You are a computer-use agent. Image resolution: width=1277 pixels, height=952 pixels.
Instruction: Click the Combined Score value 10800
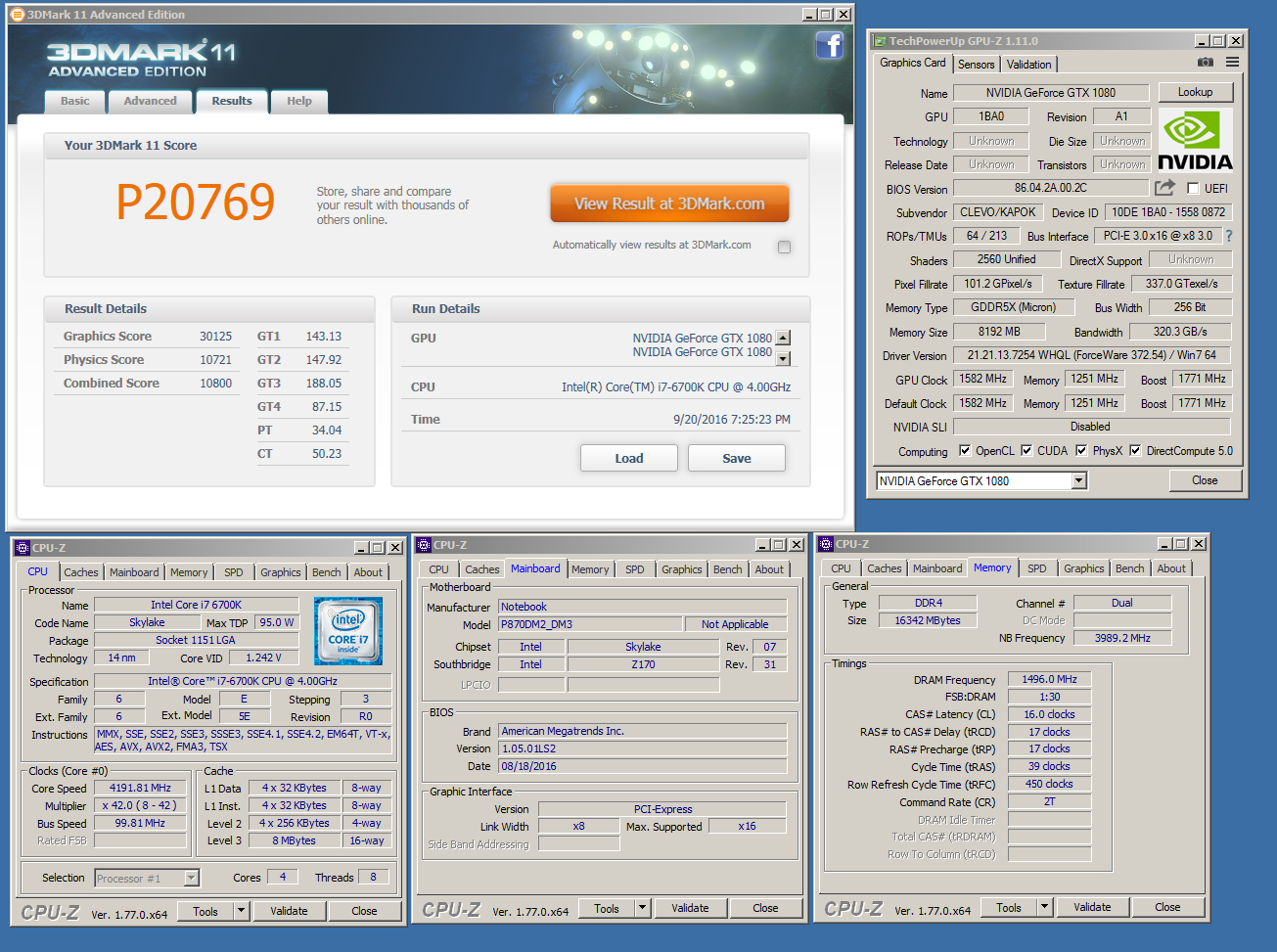[216, 383]
